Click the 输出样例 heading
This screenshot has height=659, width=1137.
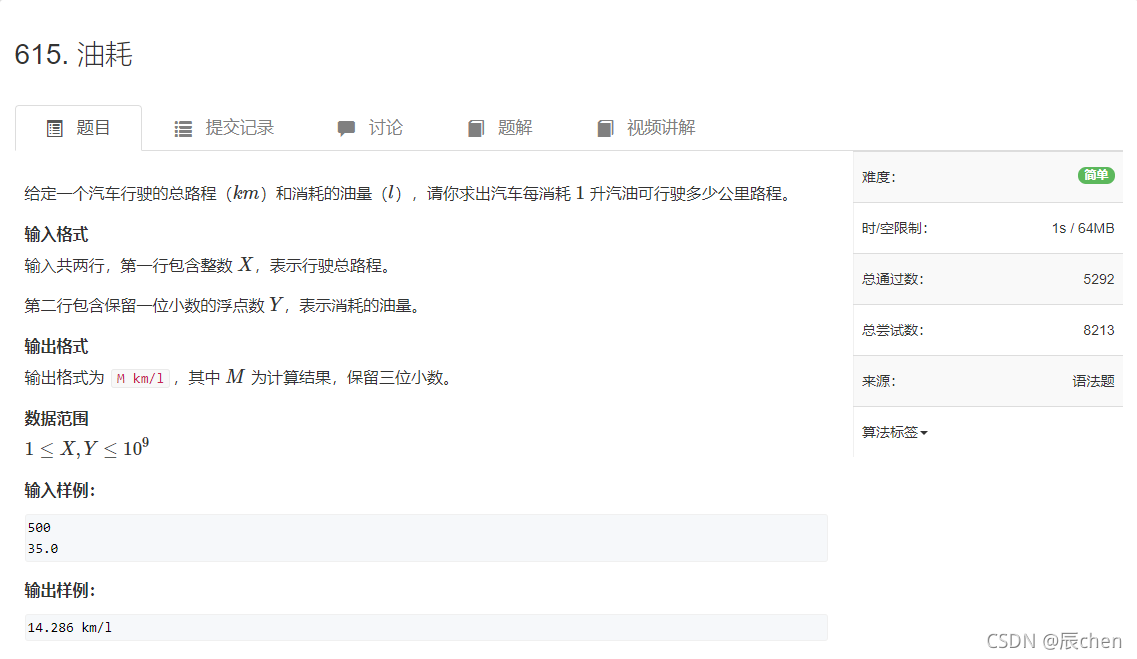(x=59, y=591)
